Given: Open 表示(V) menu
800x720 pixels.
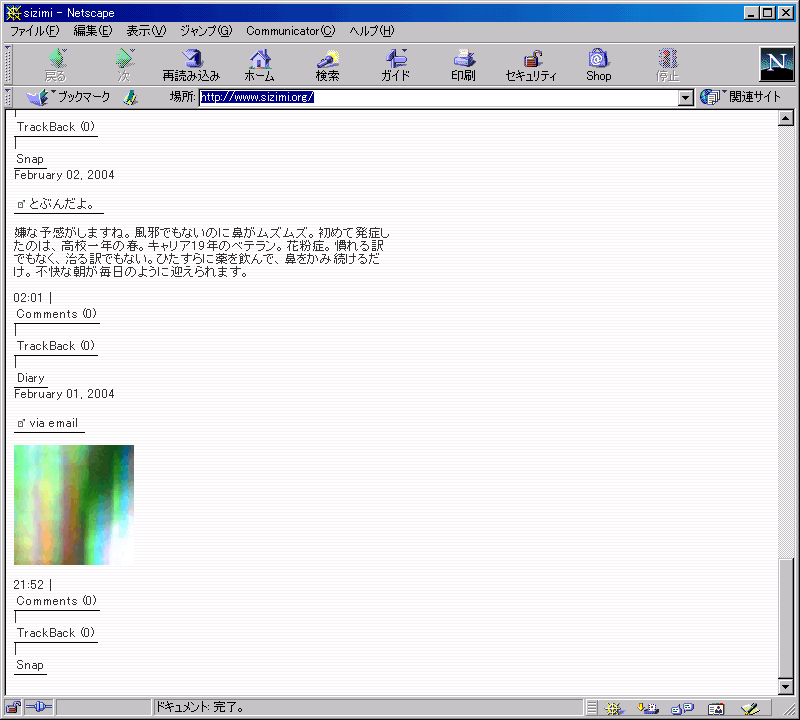Looking at the screenshot, I should click(146, 31).
